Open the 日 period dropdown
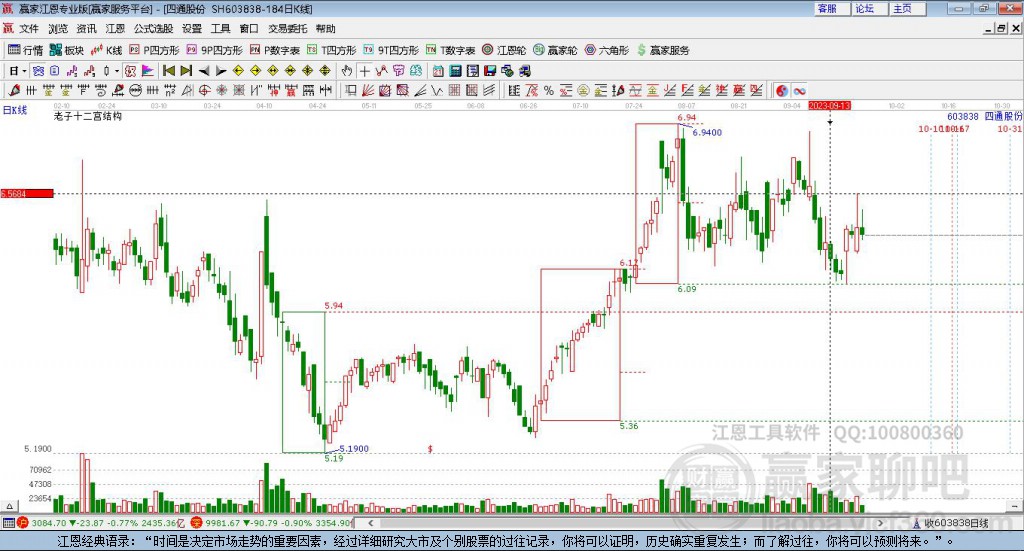 click(x=18, y=71)
